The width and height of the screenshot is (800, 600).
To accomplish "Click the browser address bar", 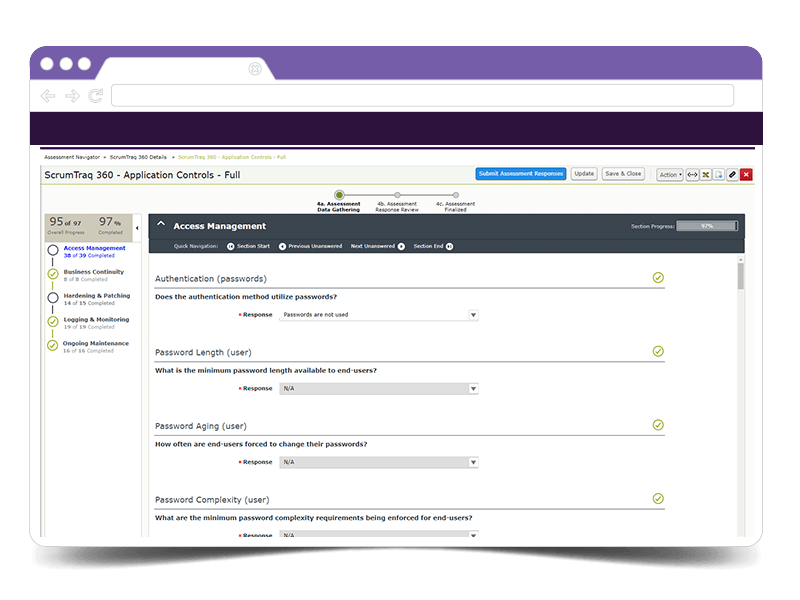I will pos(422,95).
